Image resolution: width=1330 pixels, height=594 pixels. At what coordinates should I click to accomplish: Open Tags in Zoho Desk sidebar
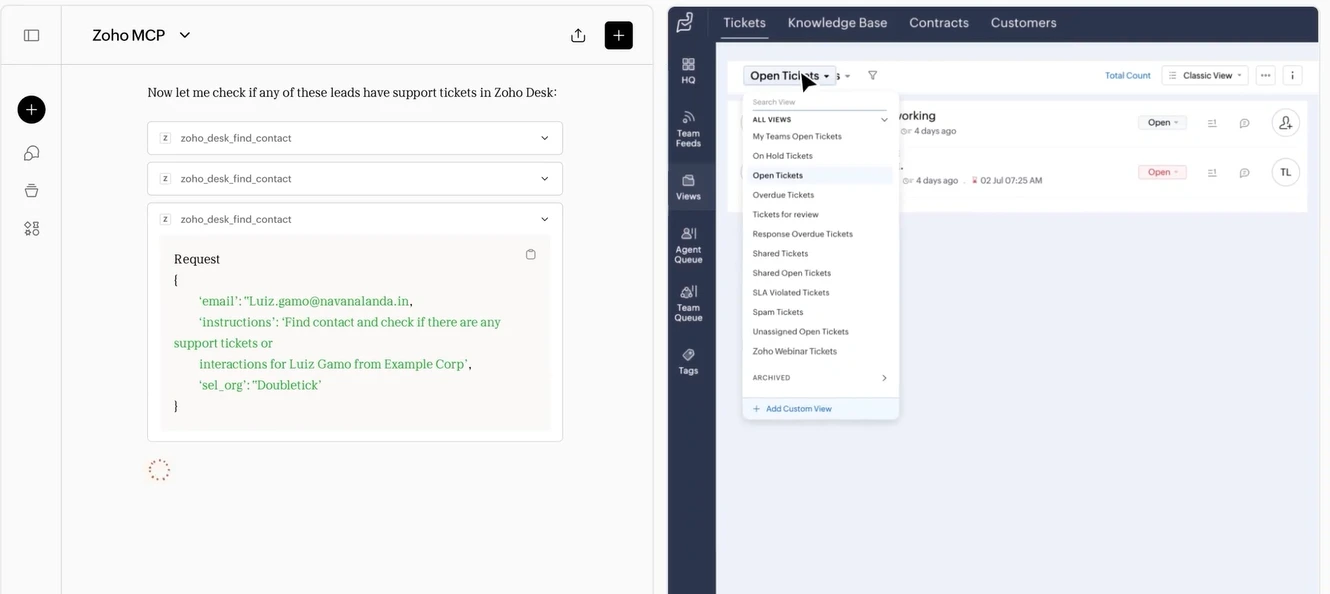click(x=688, y=361)
